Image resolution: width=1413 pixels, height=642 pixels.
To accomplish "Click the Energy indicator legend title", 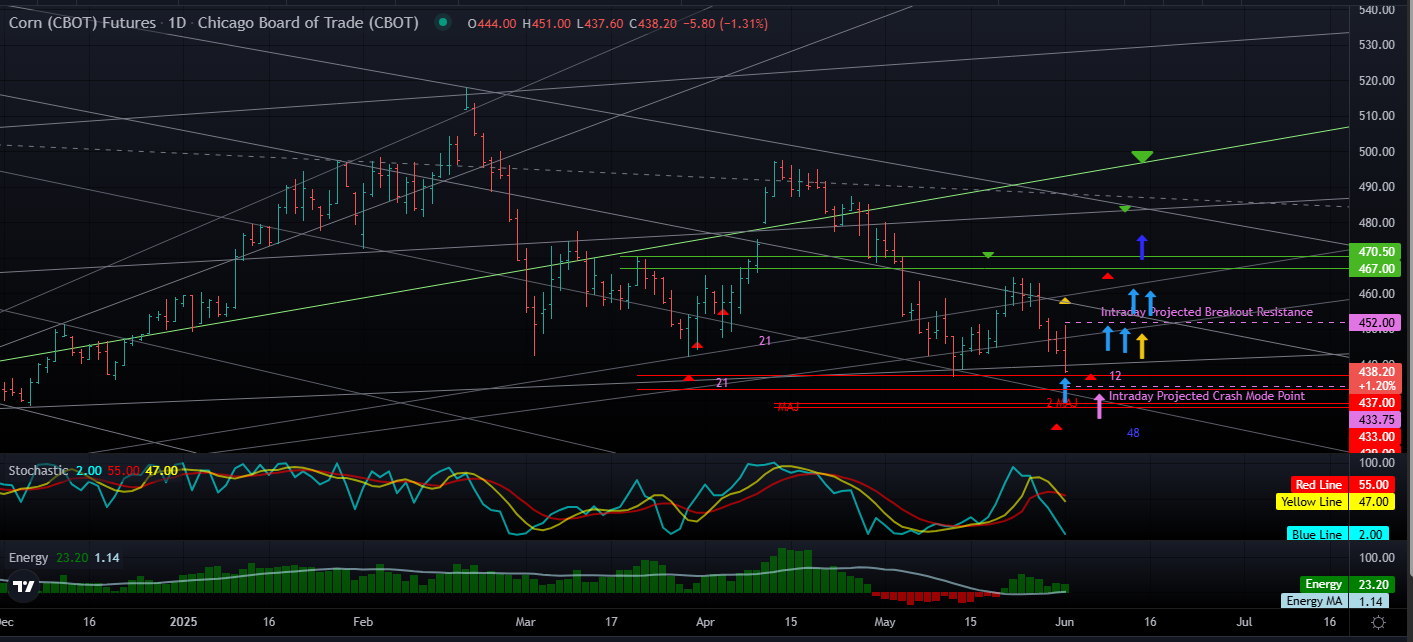I will tap(28, 557).
